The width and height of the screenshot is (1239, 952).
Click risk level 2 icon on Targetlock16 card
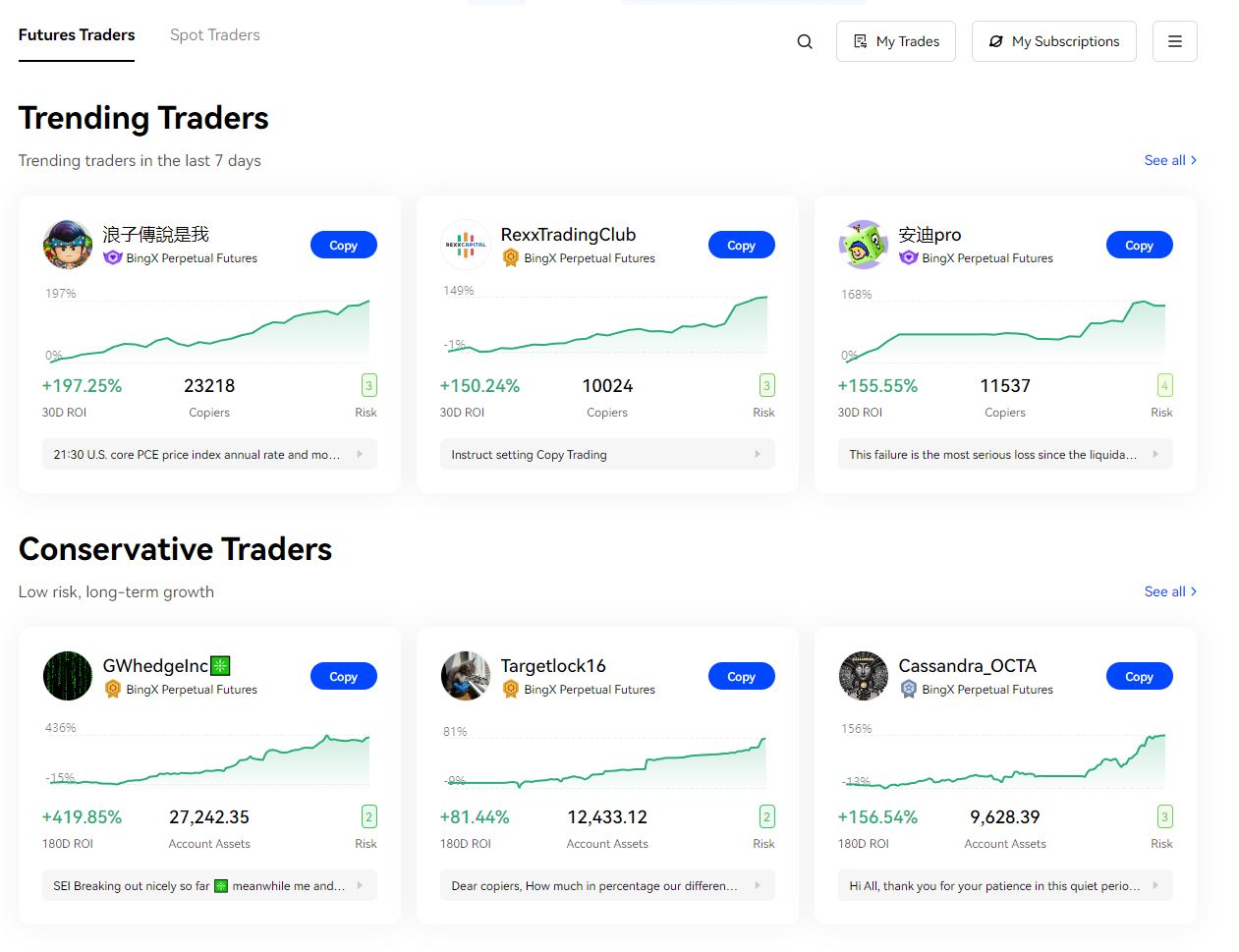pyautogui.click(x=767, y=816)
